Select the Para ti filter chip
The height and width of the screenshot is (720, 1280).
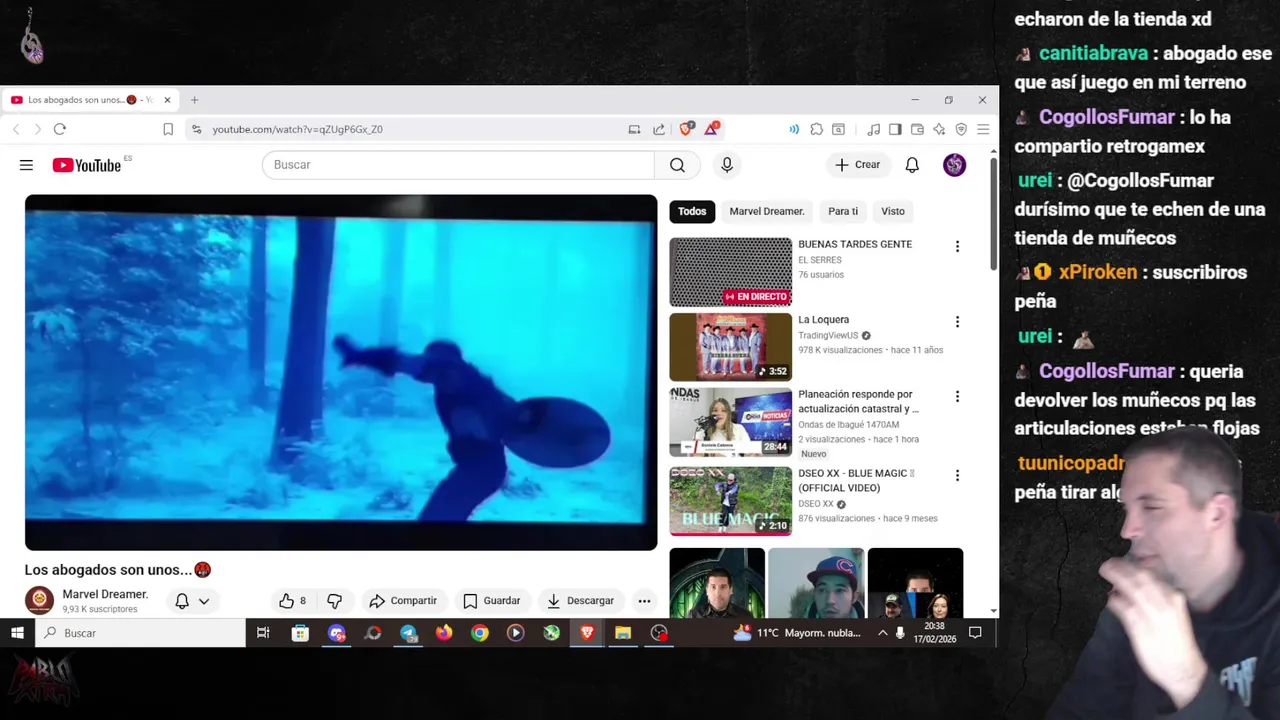point(843,211)
